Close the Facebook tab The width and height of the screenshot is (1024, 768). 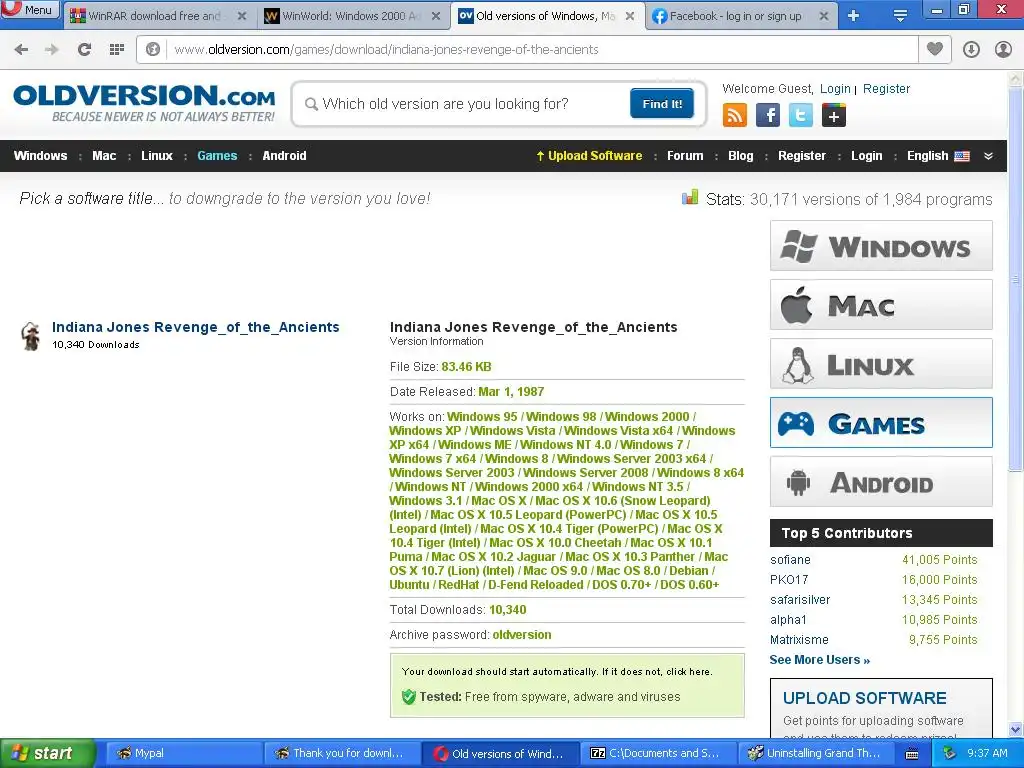point(824,16)
